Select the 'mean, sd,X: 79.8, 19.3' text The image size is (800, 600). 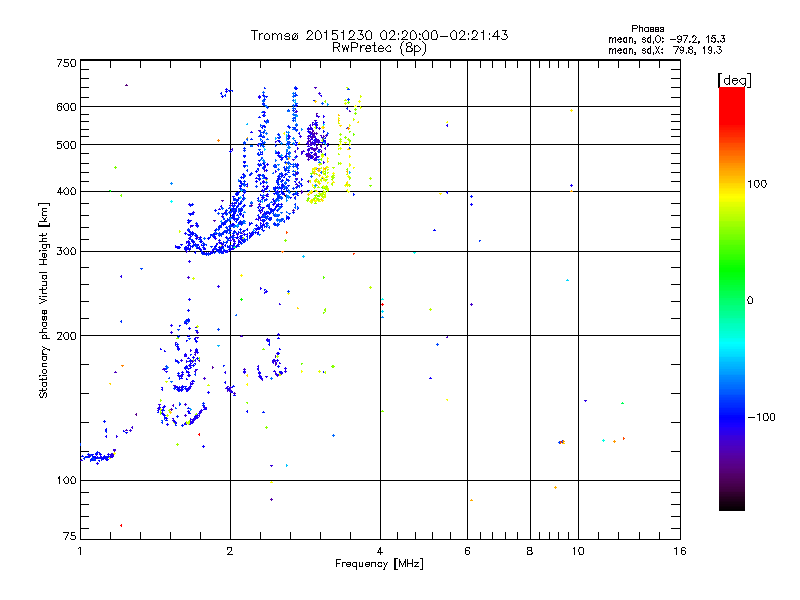coord(665,50)
